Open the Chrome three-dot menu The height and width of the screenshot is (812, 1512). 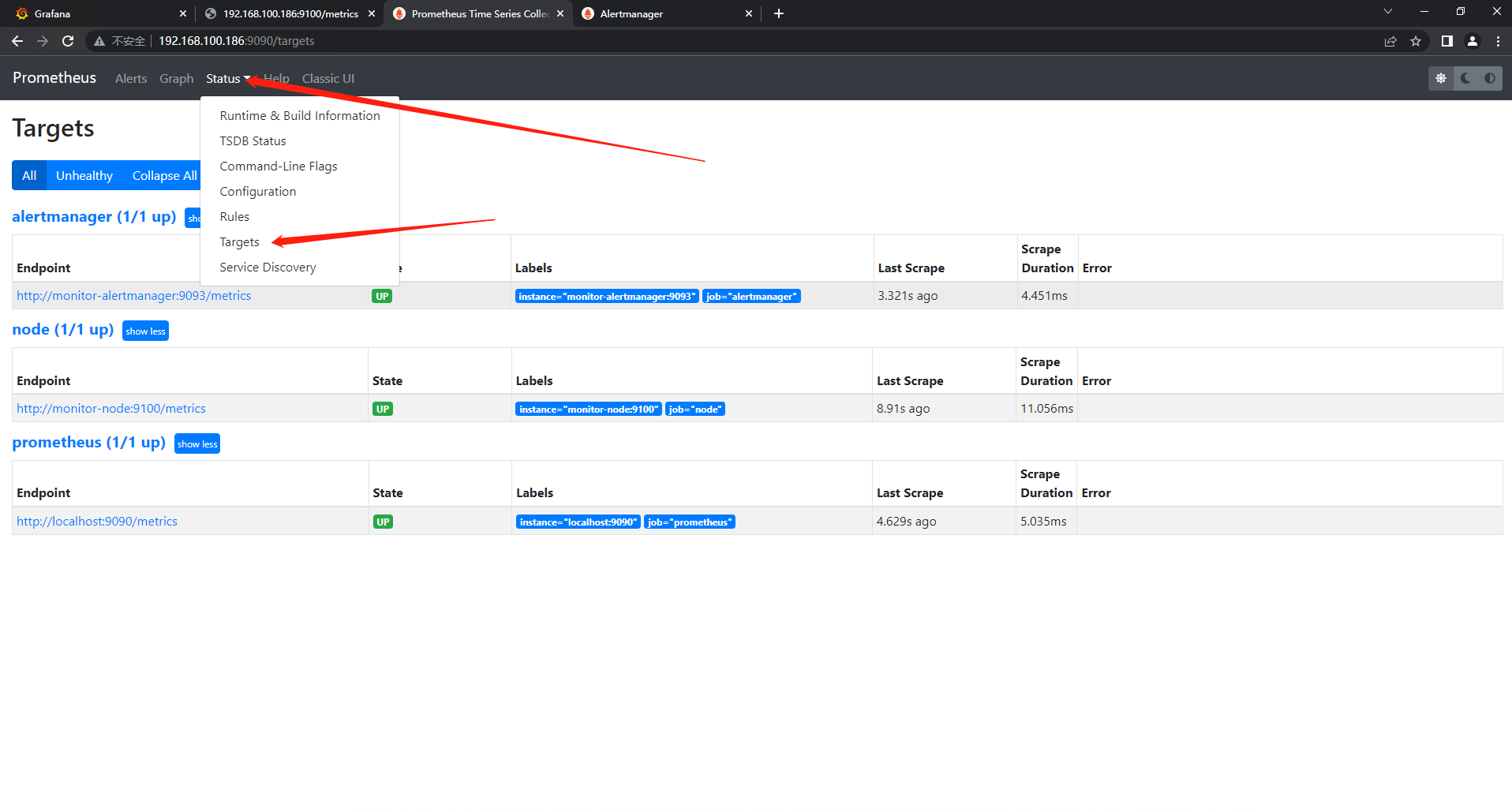click(1498, 41)
